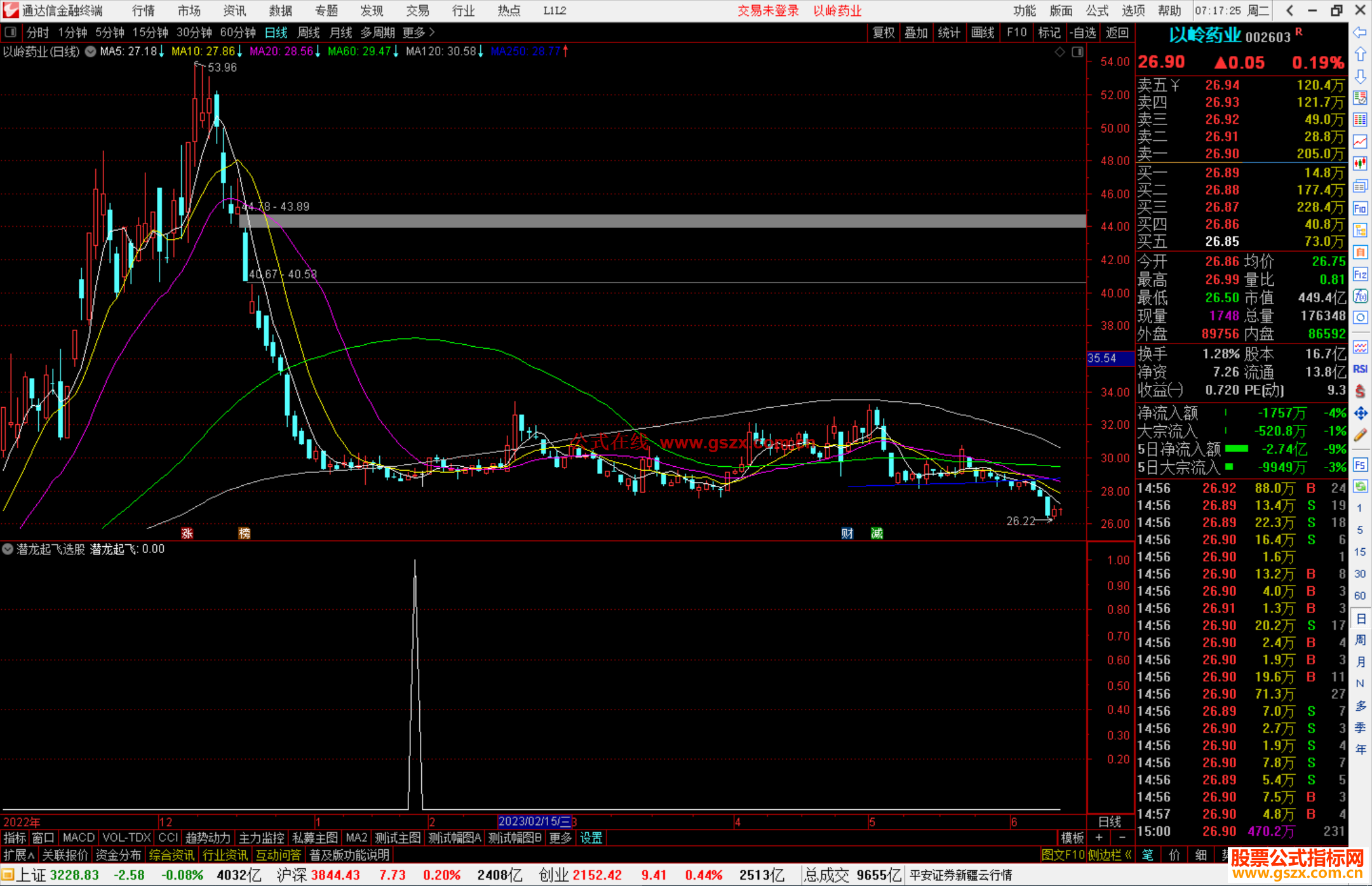Click the gray 44.78-43.89 gap band
The height and width of the screenshot is (886, 1372).
(635, 220)
